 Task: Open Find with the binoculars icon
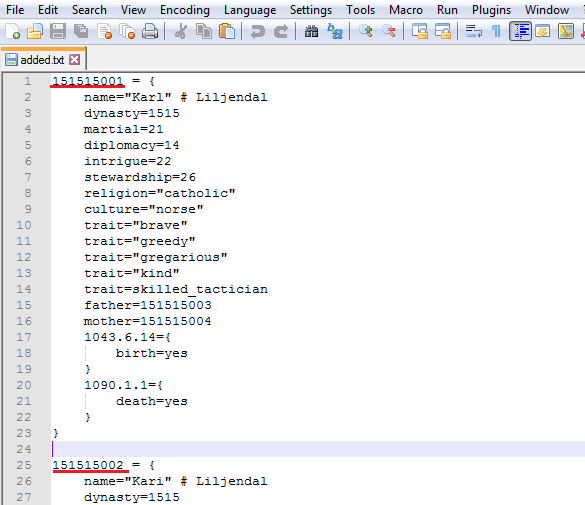click(x=312, y=31)
